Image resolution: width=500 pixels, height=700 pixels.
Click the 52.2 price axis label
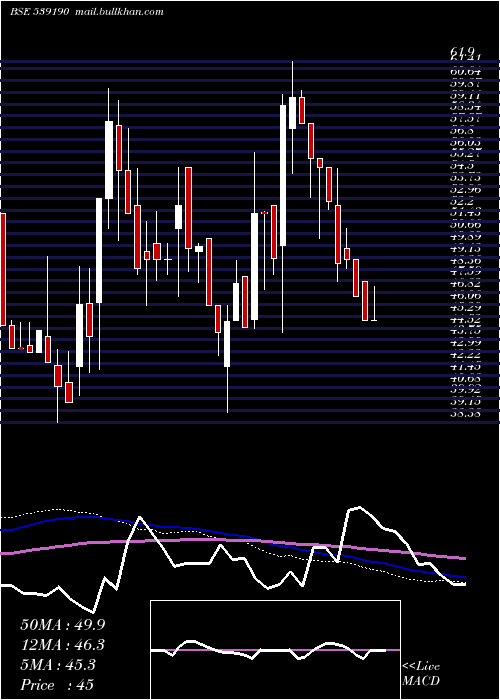point(462,201)
